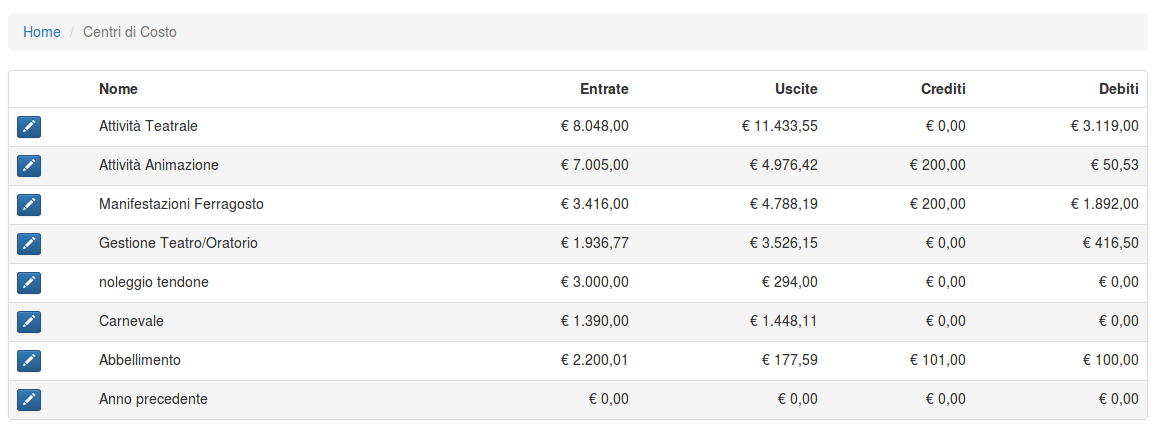The height and width of the screenshot is (438, 1162).
Task: Open edit for Manifestazioni Ferragosto
Action: pyautogui.click(x=29, y=205)
